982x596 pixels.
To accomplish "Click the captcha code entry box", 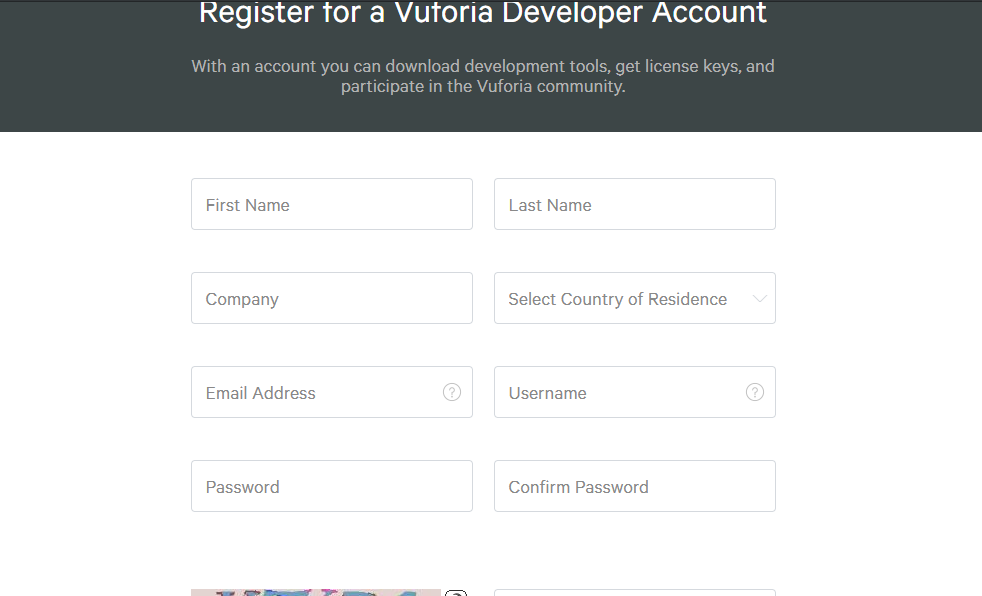I will click(x=634, y=593).
